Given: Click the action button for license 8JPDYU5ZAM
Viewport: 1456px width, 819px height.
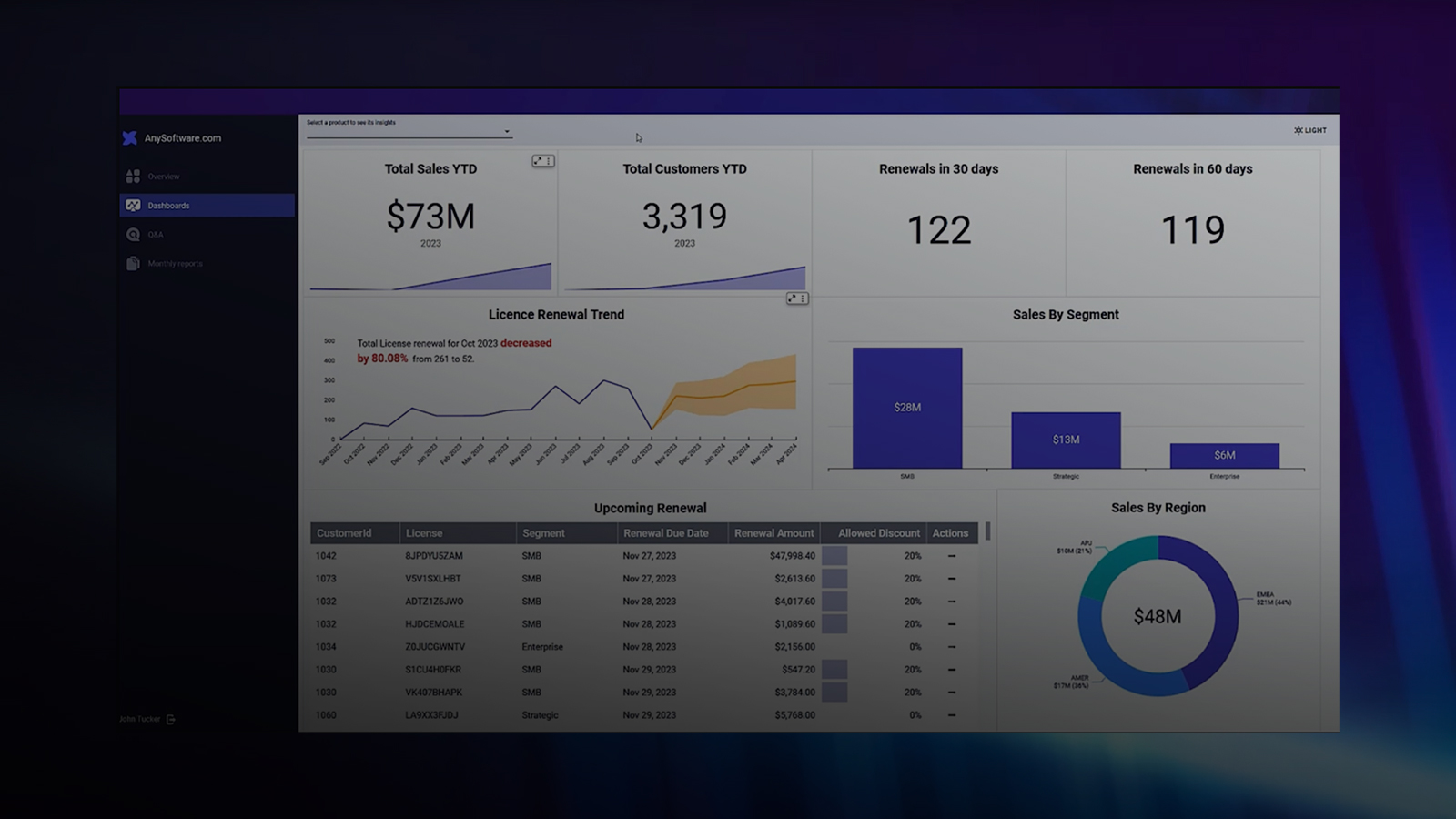Looking at the screenshot, I should (952, 556).
